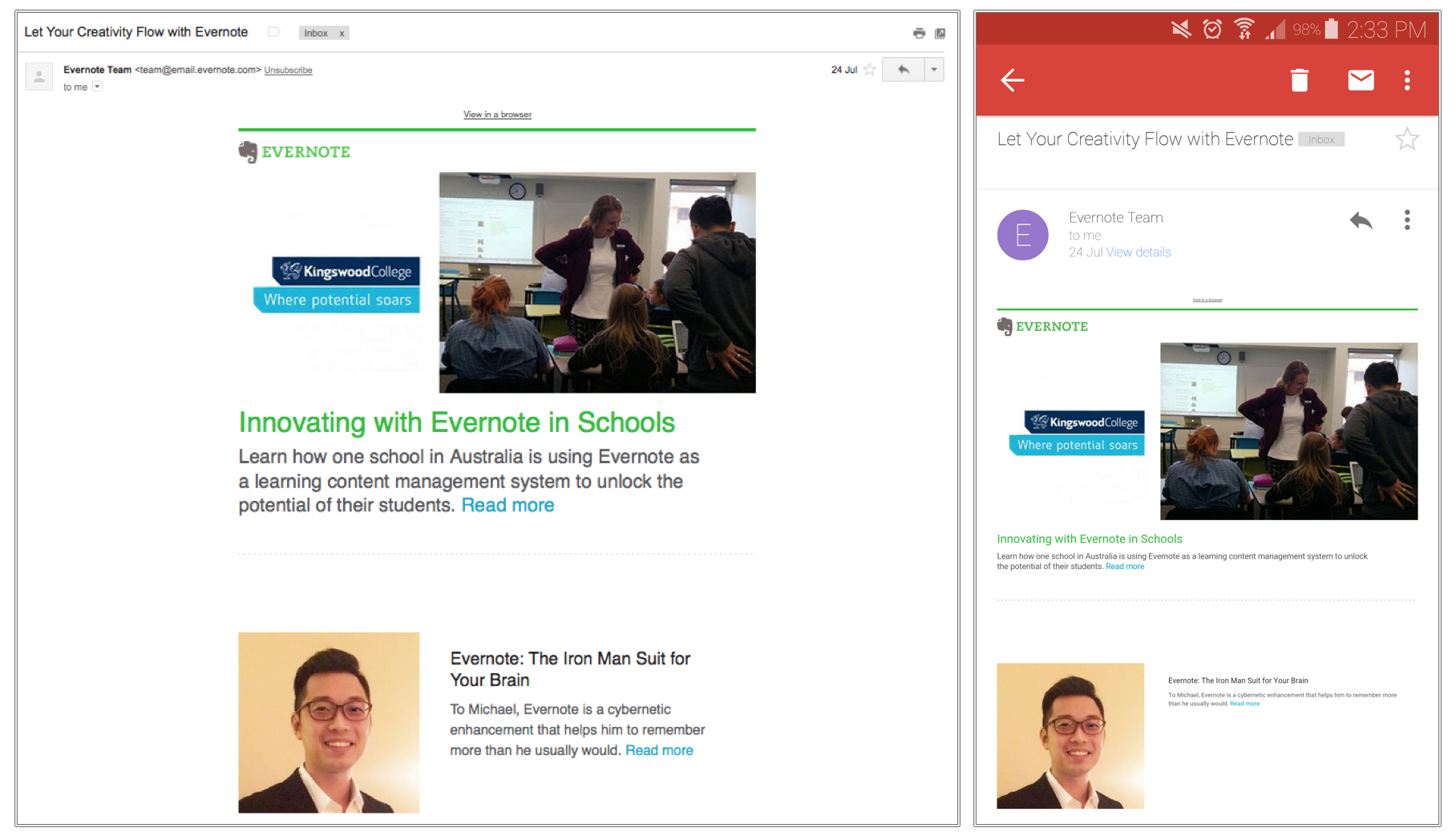Tap the trash delete icon

point(1299,80)
